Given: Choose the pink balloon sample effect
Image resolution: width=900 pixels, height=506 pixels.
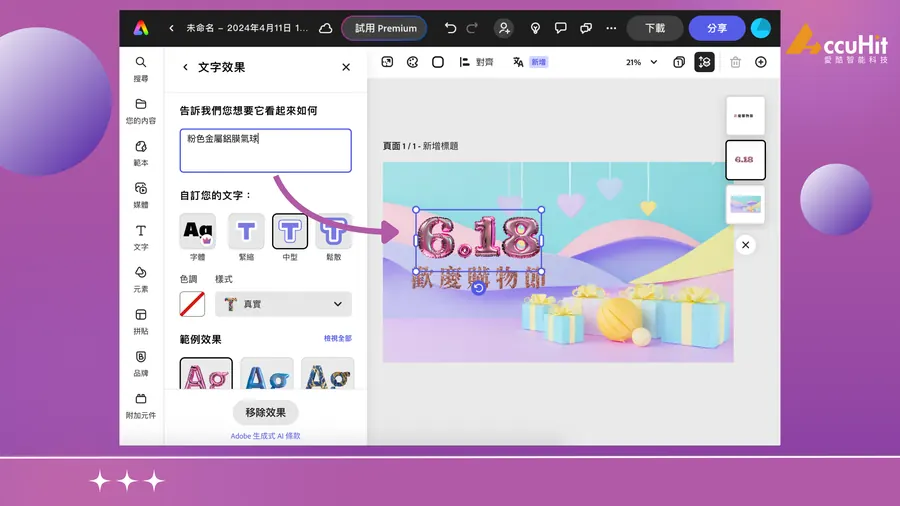Looking at the screenshot, I should point(206,373).
